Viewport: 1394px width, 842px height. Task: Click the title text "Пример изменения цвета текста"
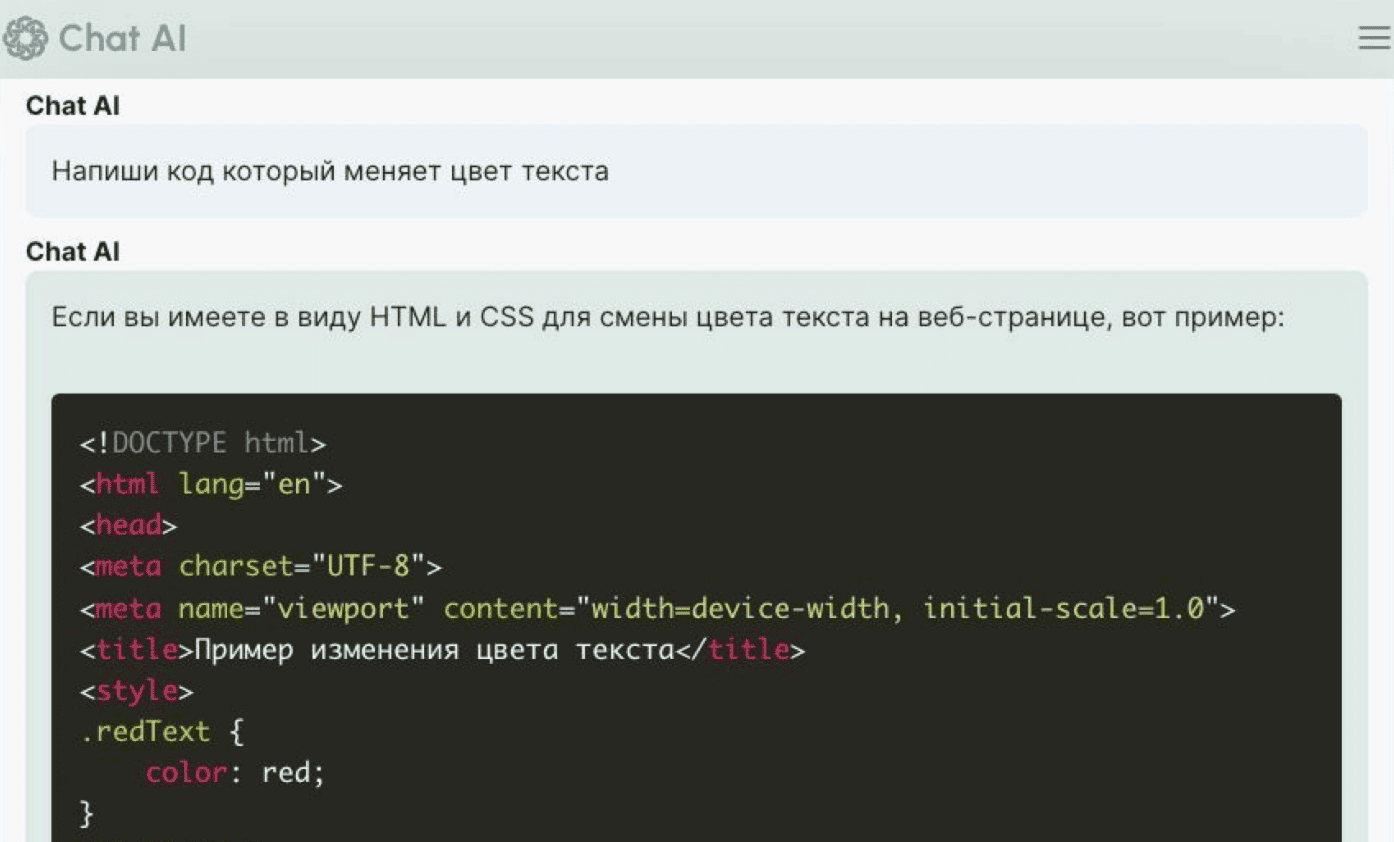(433, 650)
